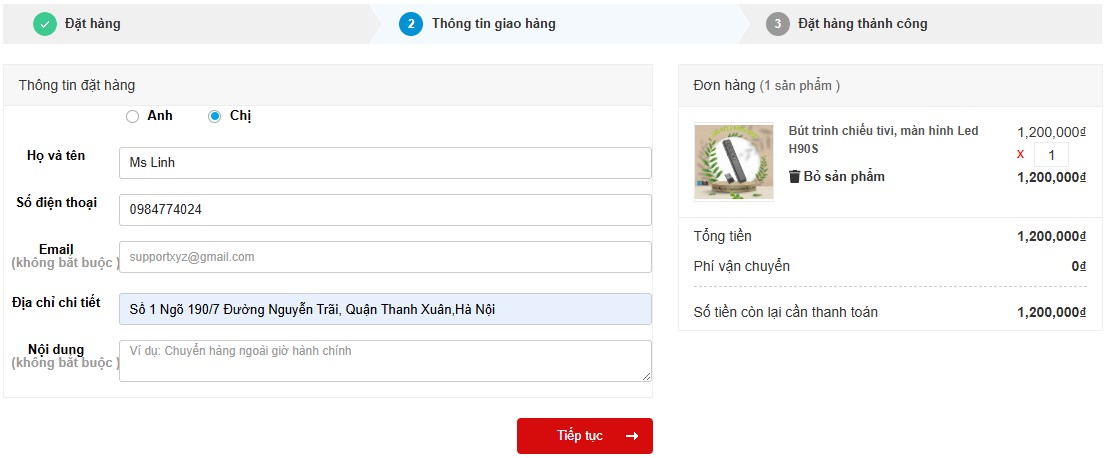
Task: Click into the Email input field
Action: pyautogui.click(x=385, y=257)
